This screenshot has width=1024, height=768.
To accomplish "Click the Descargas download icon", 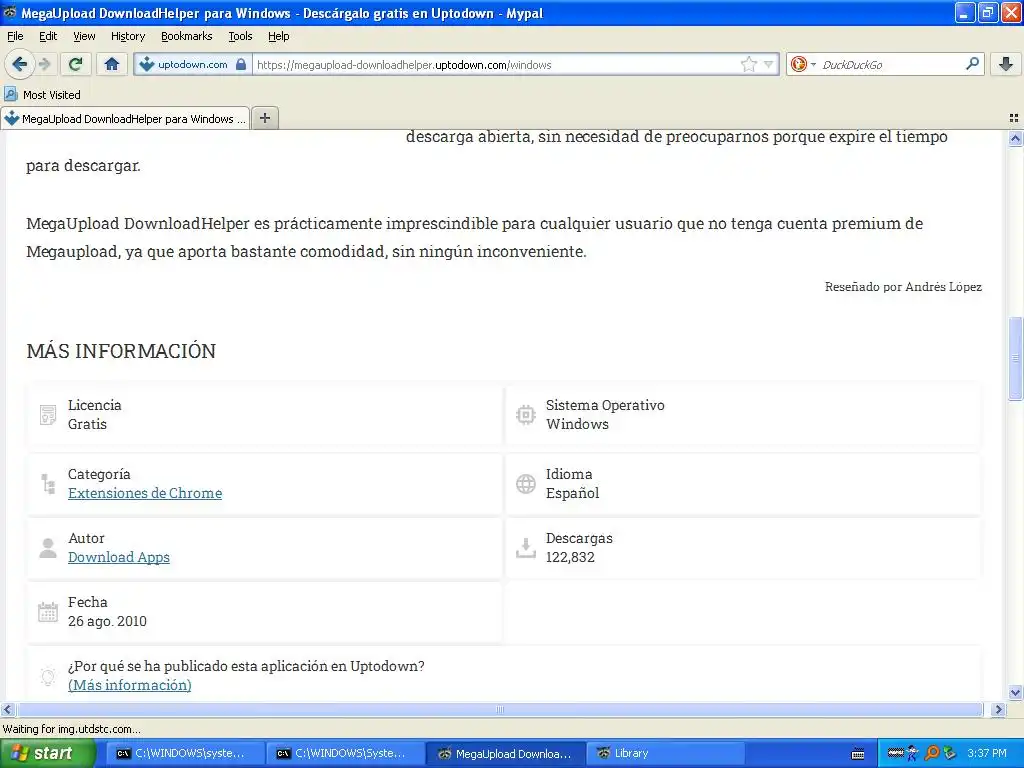I will pos(526,548).
